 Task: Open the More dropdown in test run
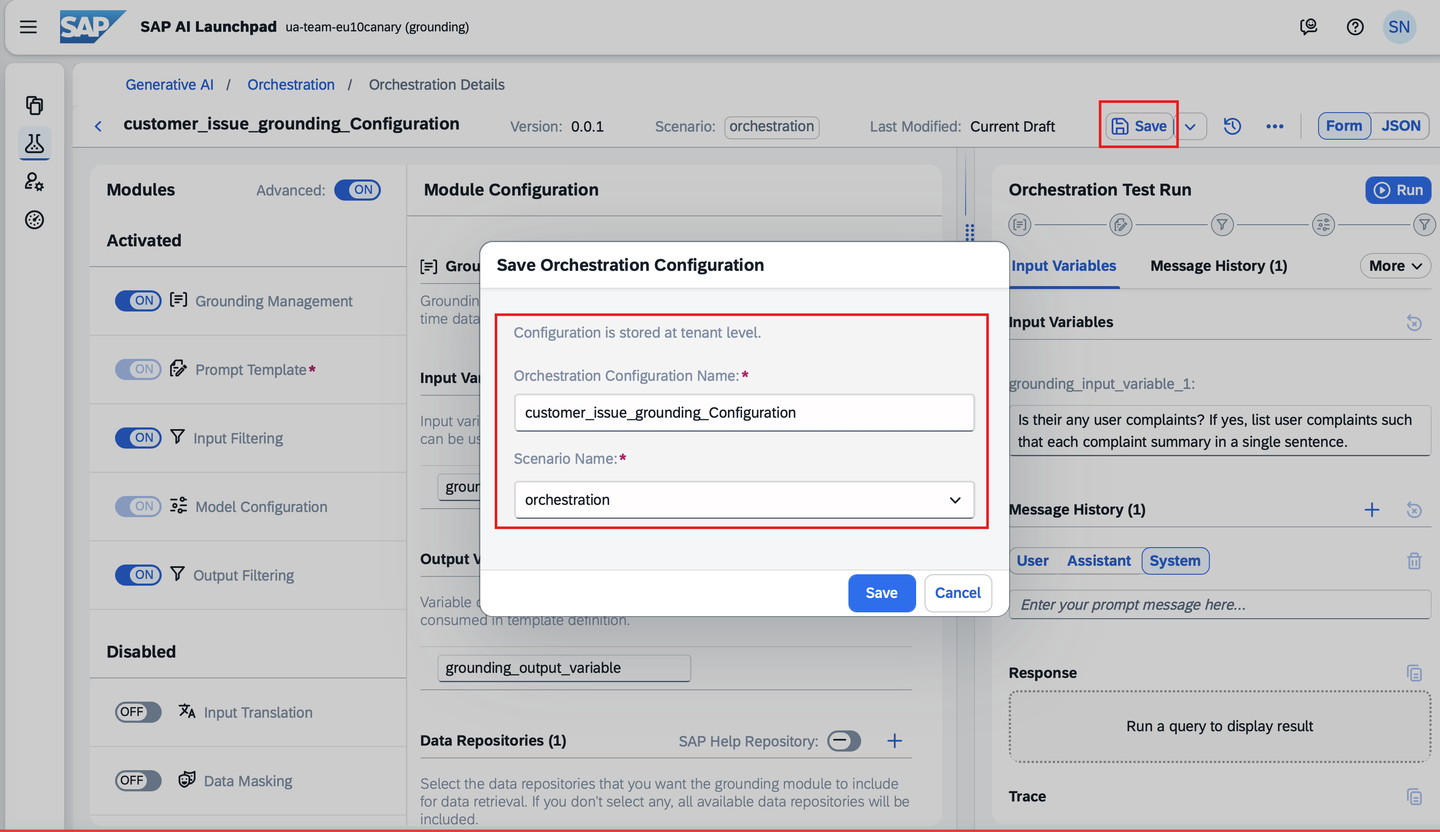tap(1395, 266)
